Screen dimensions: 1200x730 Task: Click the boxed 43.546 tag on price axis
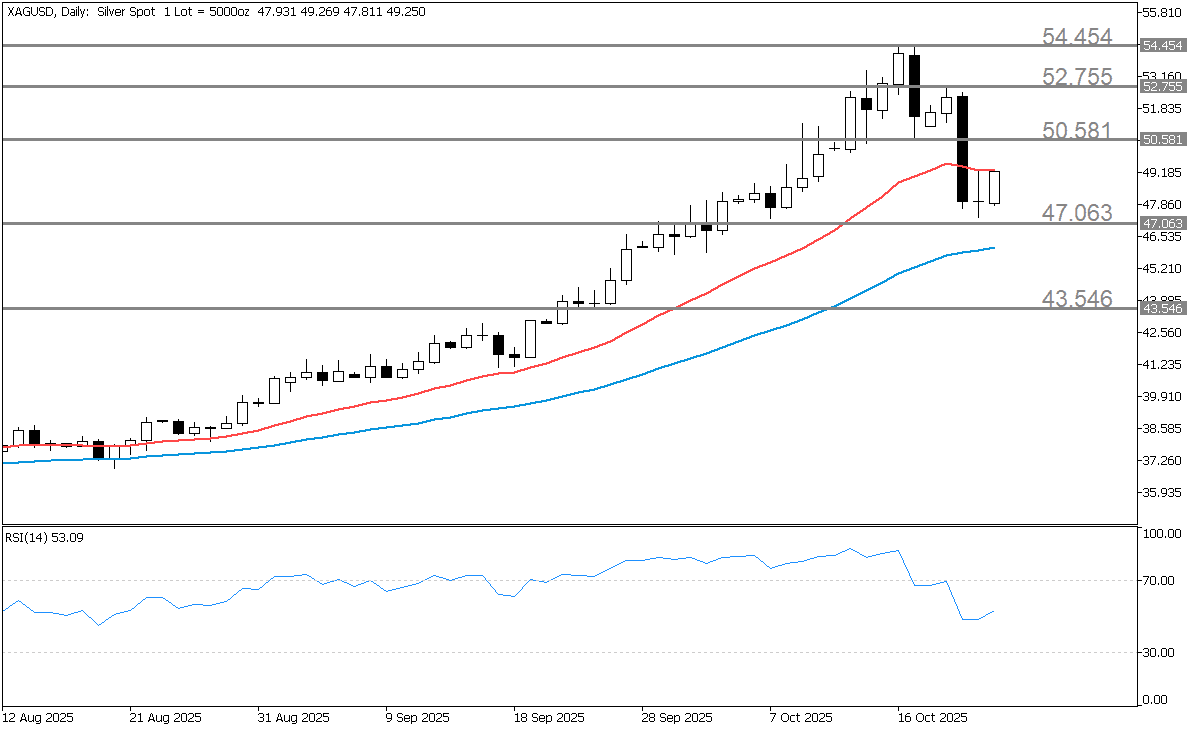1164,309
